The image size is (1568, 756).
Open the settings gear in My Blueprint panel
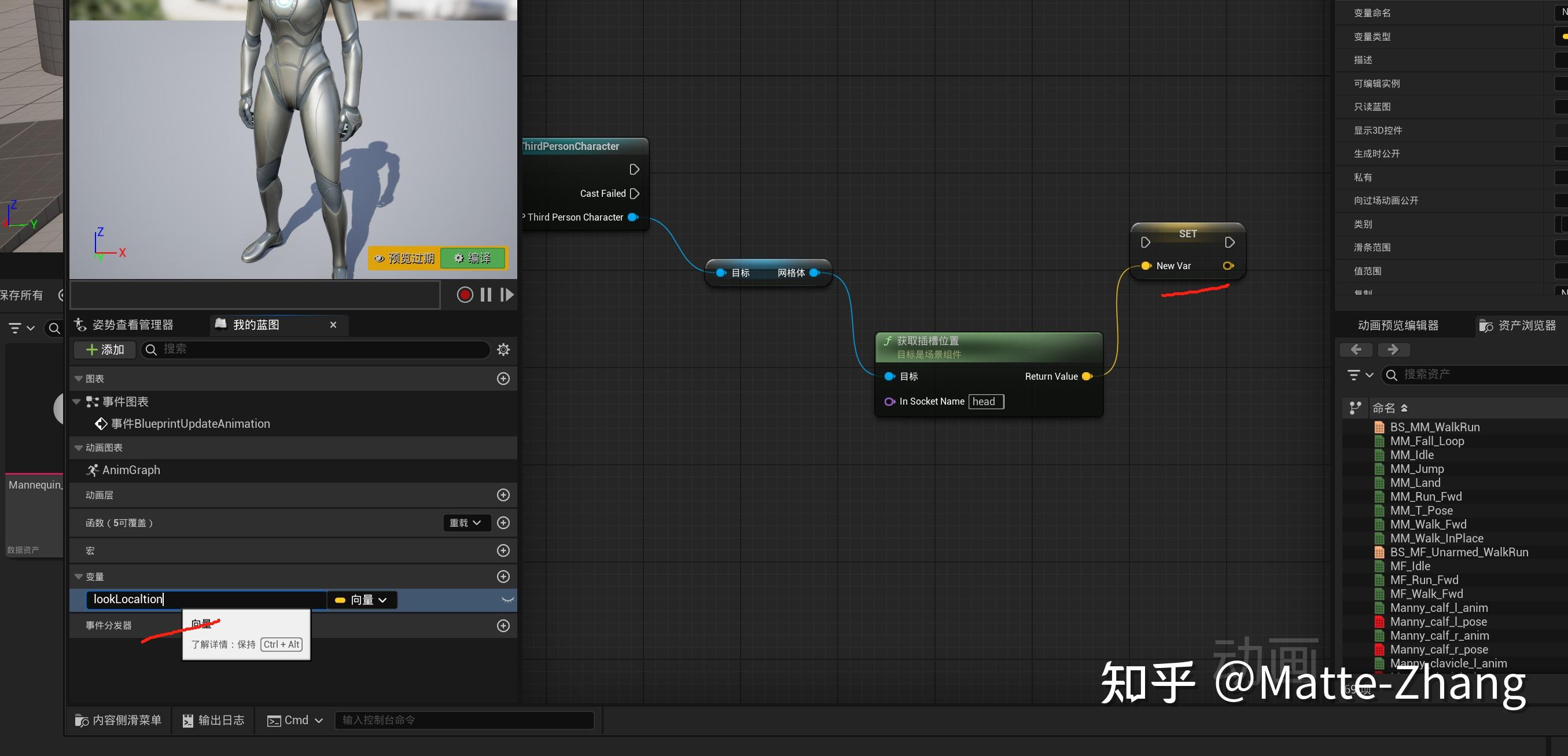tap(503, 349)
